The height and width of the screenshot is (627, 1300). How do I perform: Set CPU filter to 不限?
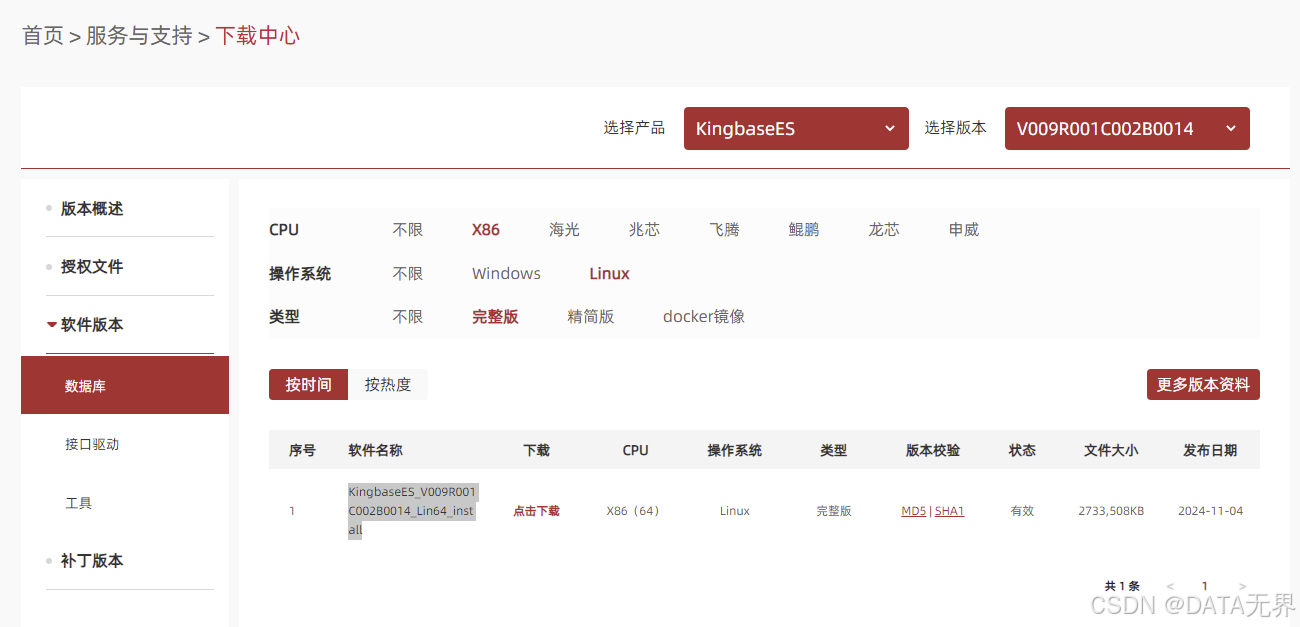408,230
